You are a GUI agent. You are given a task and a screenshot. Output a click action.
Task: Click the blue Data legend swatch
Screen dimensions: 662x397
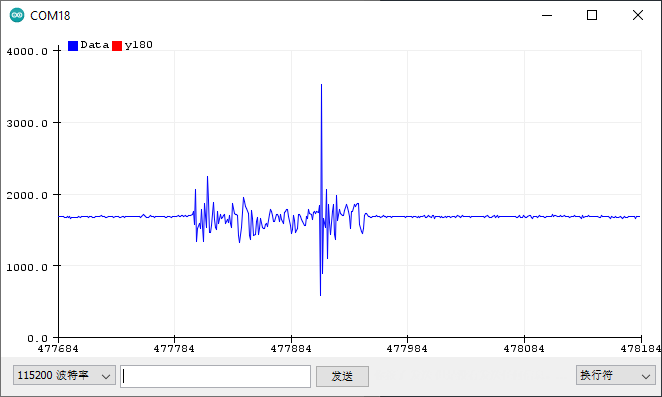coord(73,46)
